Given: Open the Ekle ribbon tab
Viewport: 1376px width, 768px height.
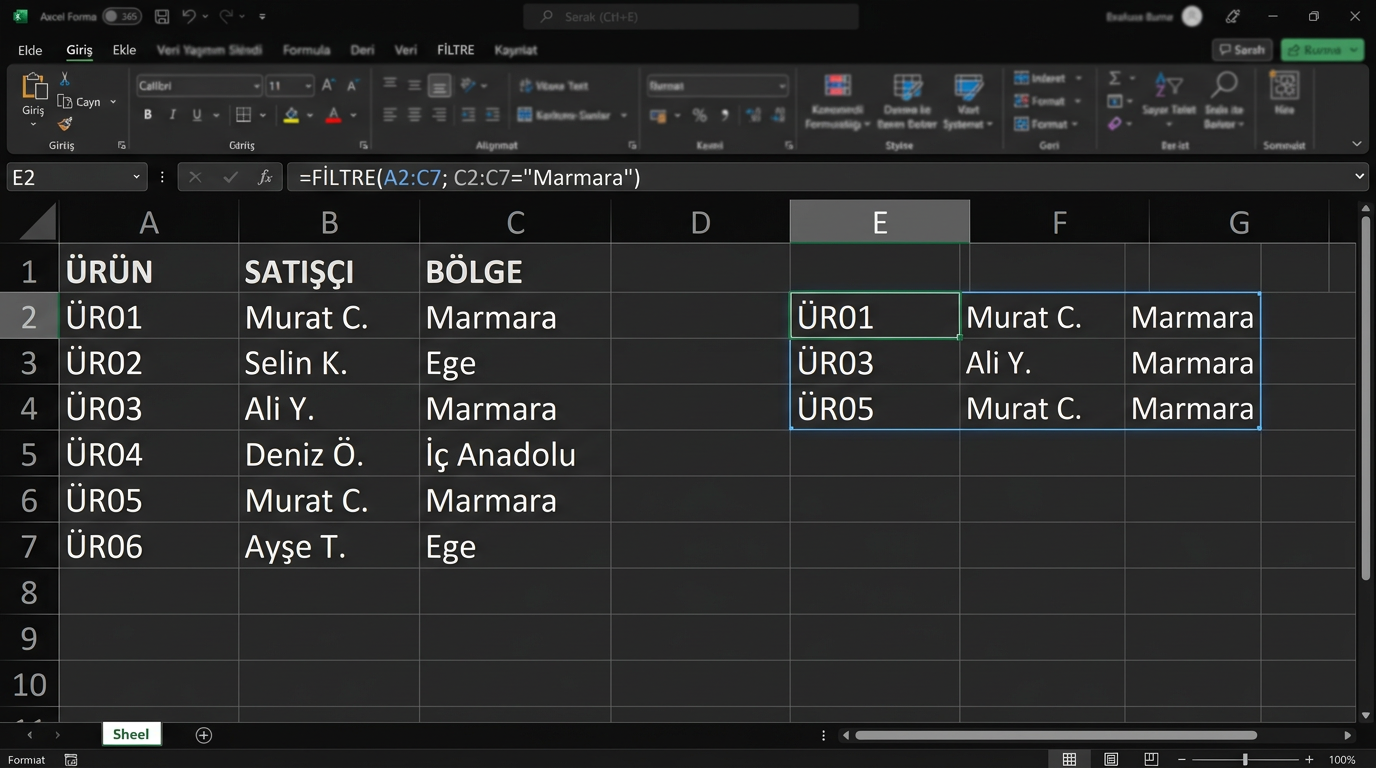Looking at the screenshot, I should click(x=124, y=50).
